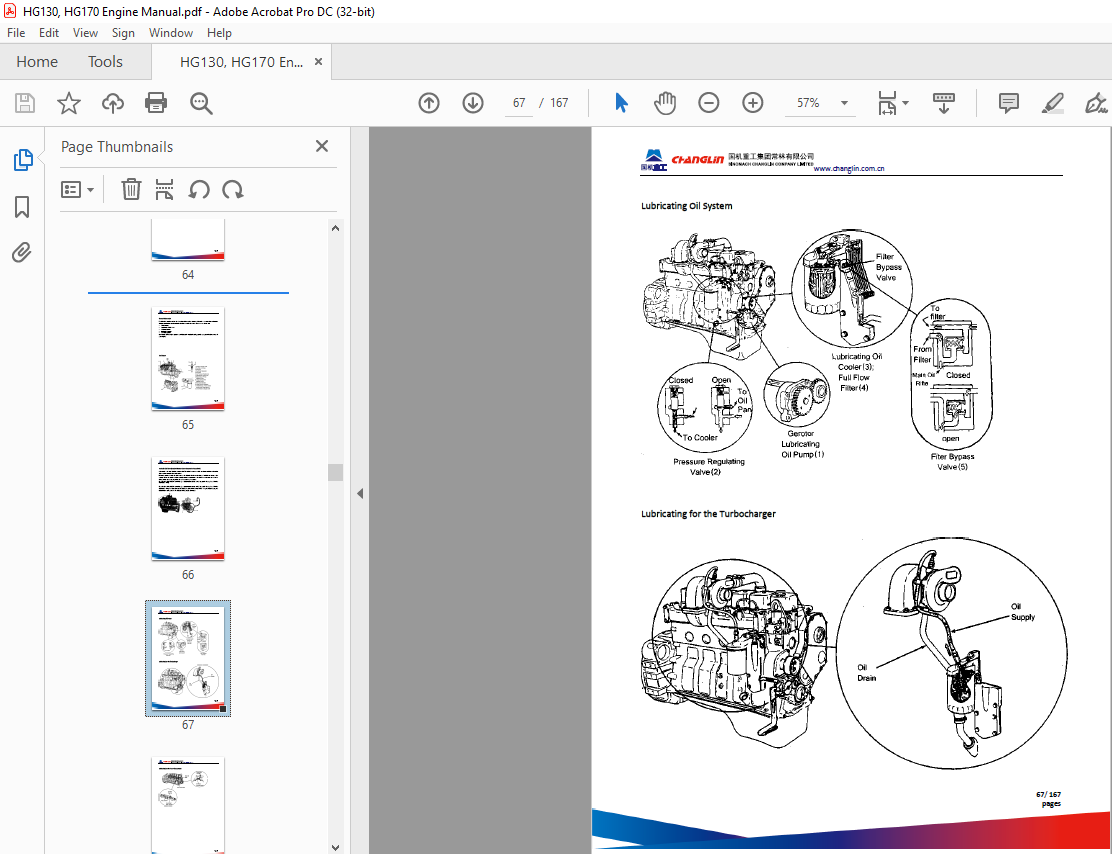
Task: Rotate page counterclockwise
Action: click(x=199, y=189)
